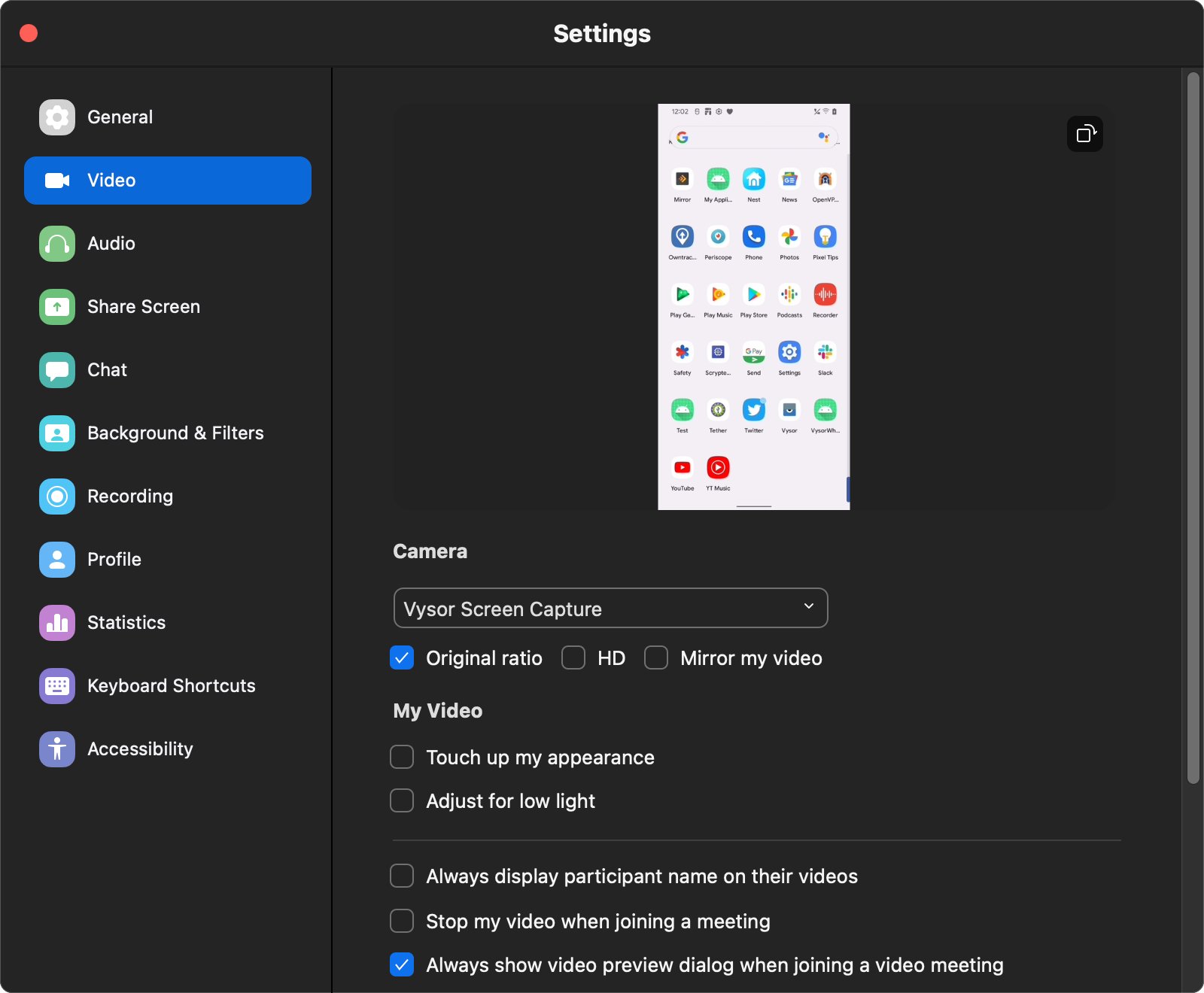Click Nest app icon in phone preview
The width and height of the screenshot is (1204, 993).
[754, 179]
